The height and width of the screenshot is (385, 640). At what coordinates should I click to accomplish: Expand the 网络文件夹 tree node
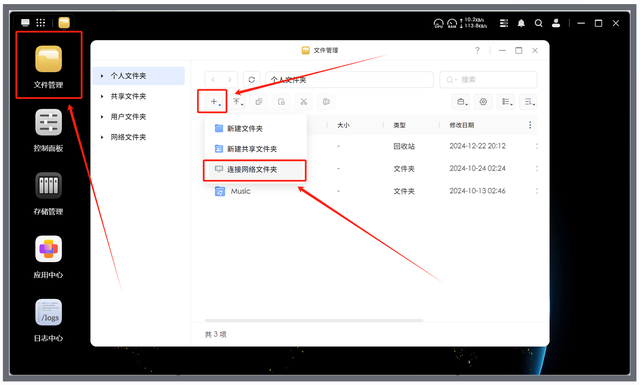click(102, 137)
